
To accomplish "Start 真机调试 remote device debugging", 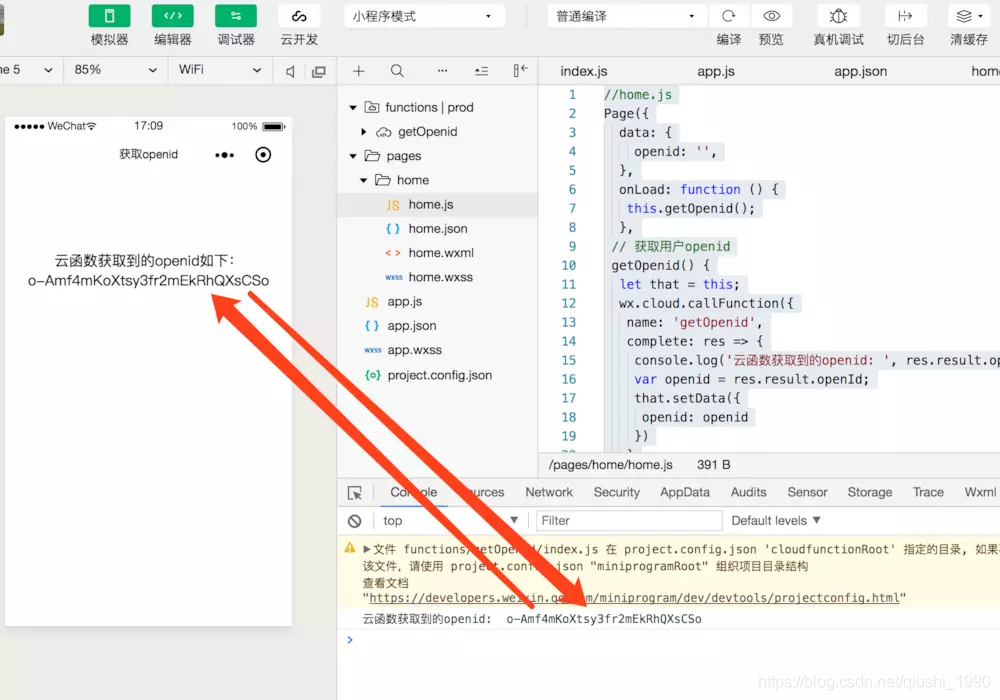I will click(838, 16).
